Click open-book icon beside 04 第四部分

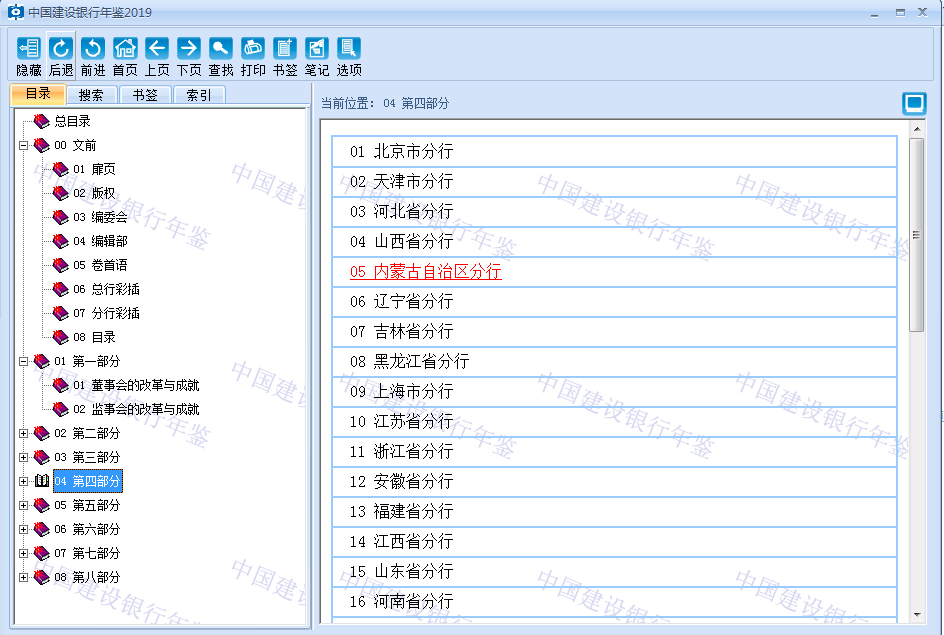42,481
